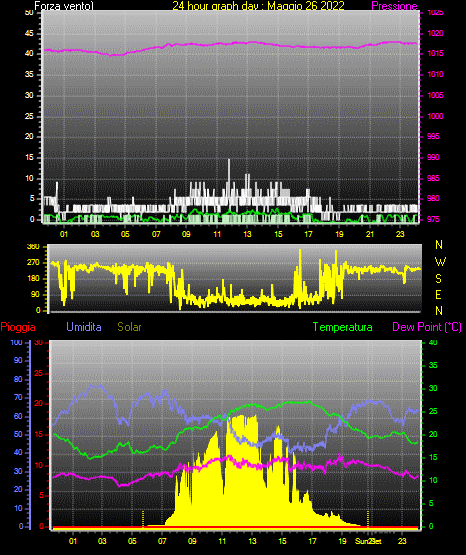466x555 pixels.
Task: Click '1015' on the pressure axis
Action: point(435,53)
